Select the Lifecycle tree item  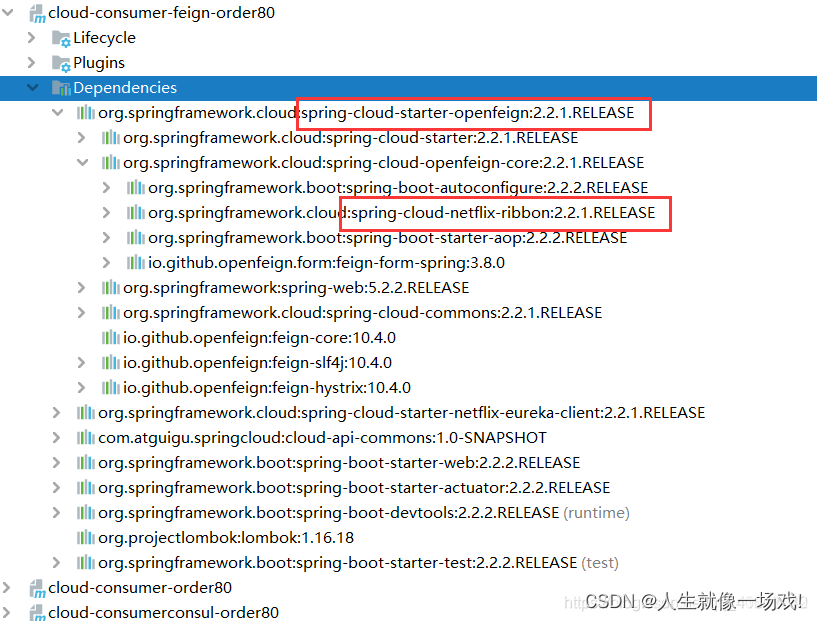point(104,38)
